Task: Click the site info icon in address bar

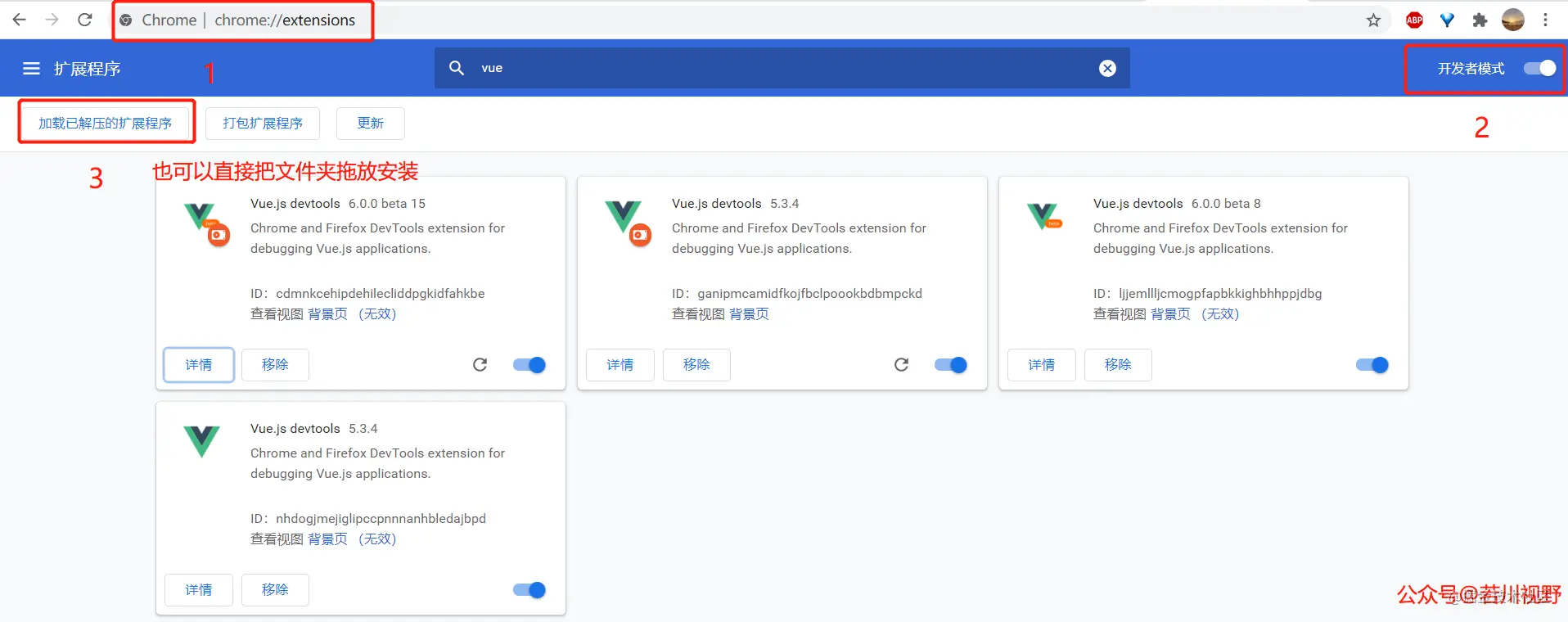Action: [126, 20]
